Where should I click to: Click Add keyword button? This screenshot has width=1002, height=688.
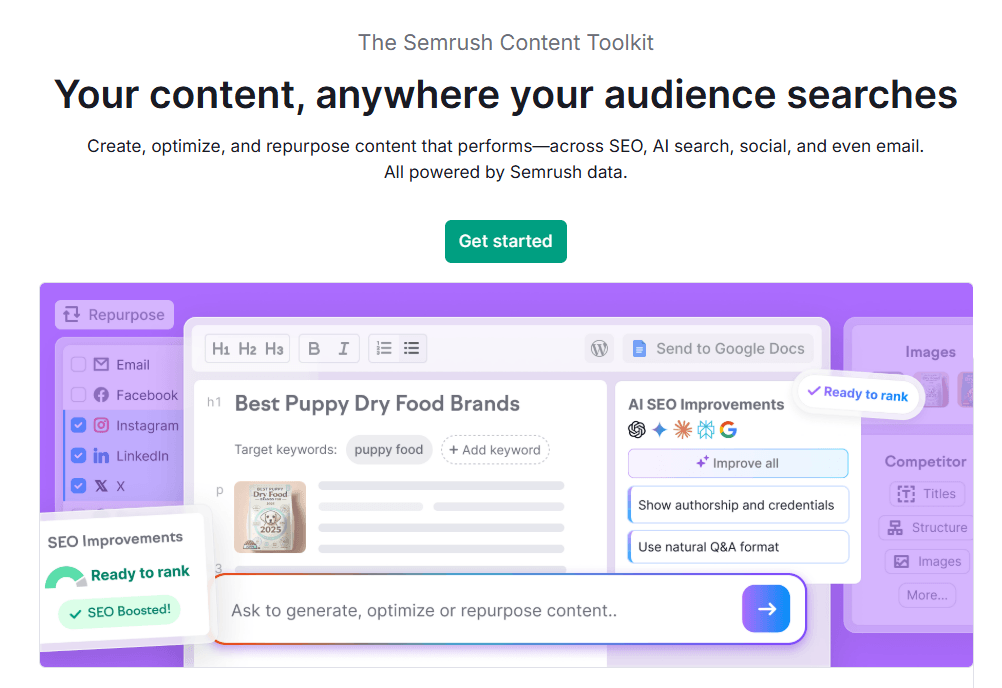(495, 450)
